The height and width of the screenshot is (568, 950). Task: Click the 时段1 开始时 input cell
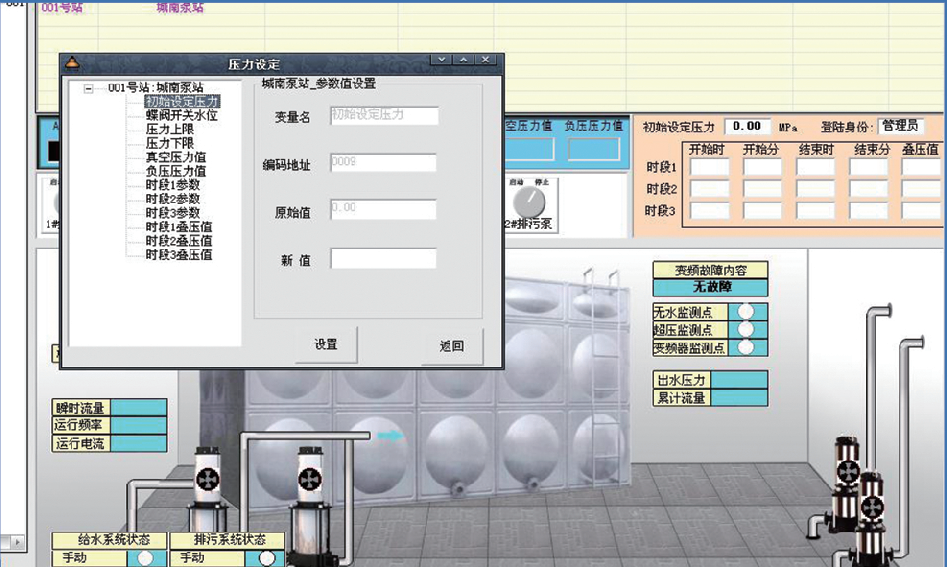[x=710, y=168]
